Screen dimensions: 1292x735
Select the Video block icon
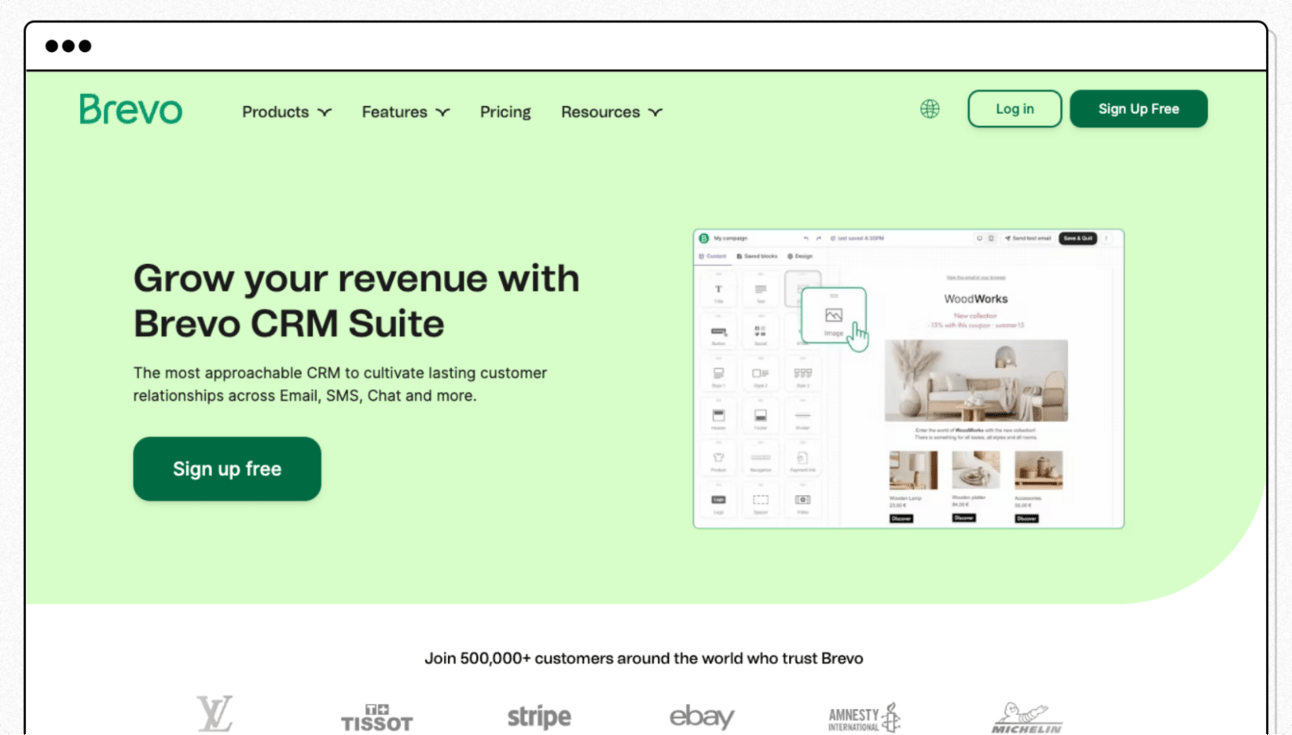pos(802,501)
